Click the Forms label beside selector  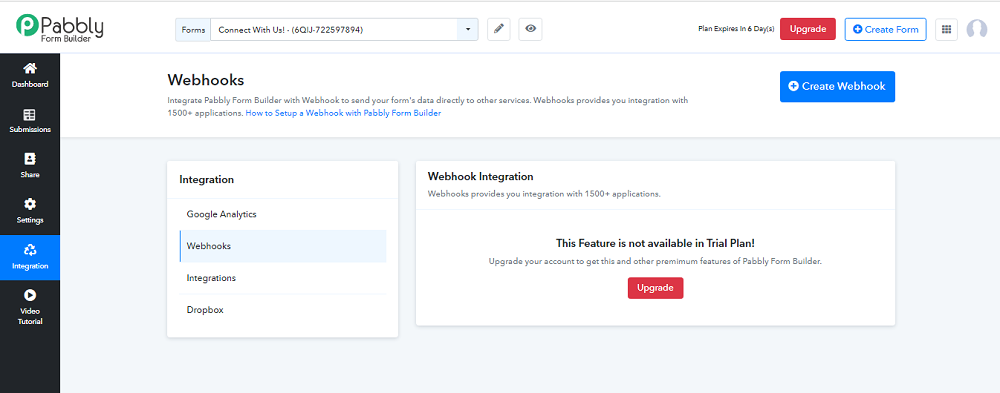pyautogui.click(x=193, y=29)
